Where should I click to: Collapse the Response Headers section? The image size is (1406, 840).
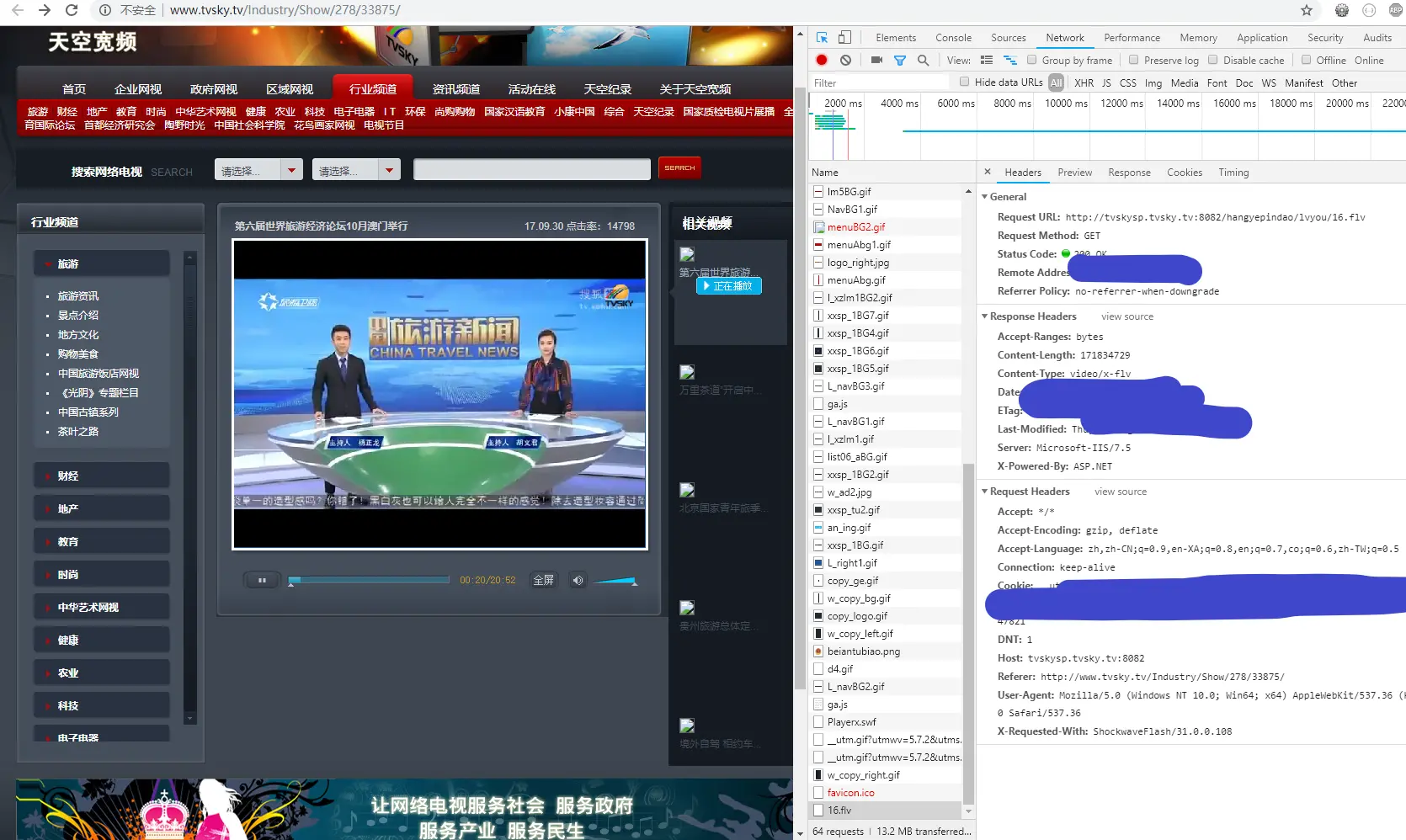tap(984, 316)
